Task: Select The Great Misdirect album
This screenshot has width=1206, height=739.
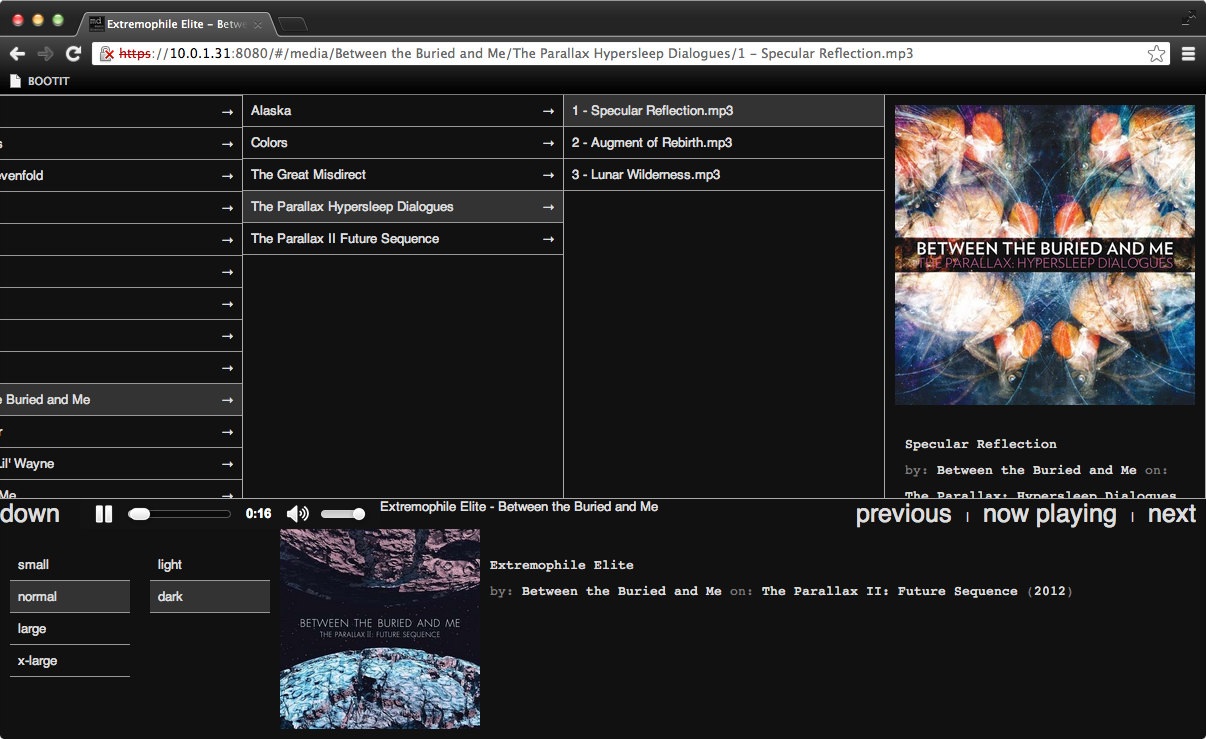Action: 402,175
